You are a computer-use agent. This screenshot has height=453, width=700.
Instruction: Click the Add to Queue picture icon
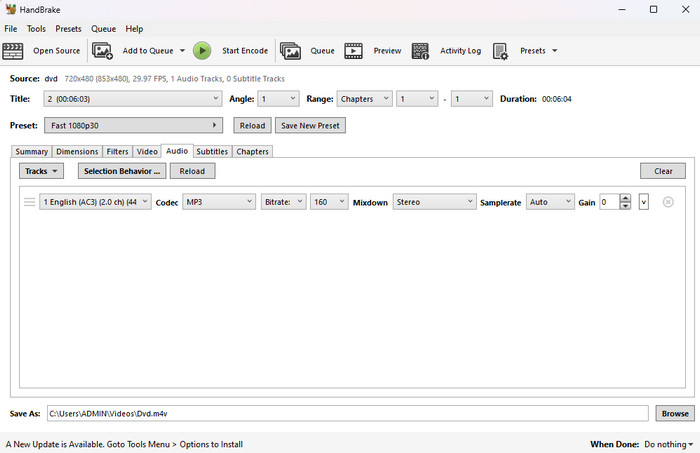pos(102,51)
